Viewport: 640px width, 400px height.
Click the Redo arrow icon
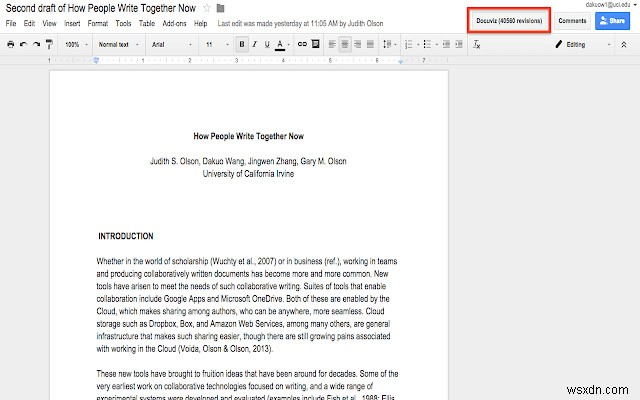pyautogui.click(x=36, y=44)
